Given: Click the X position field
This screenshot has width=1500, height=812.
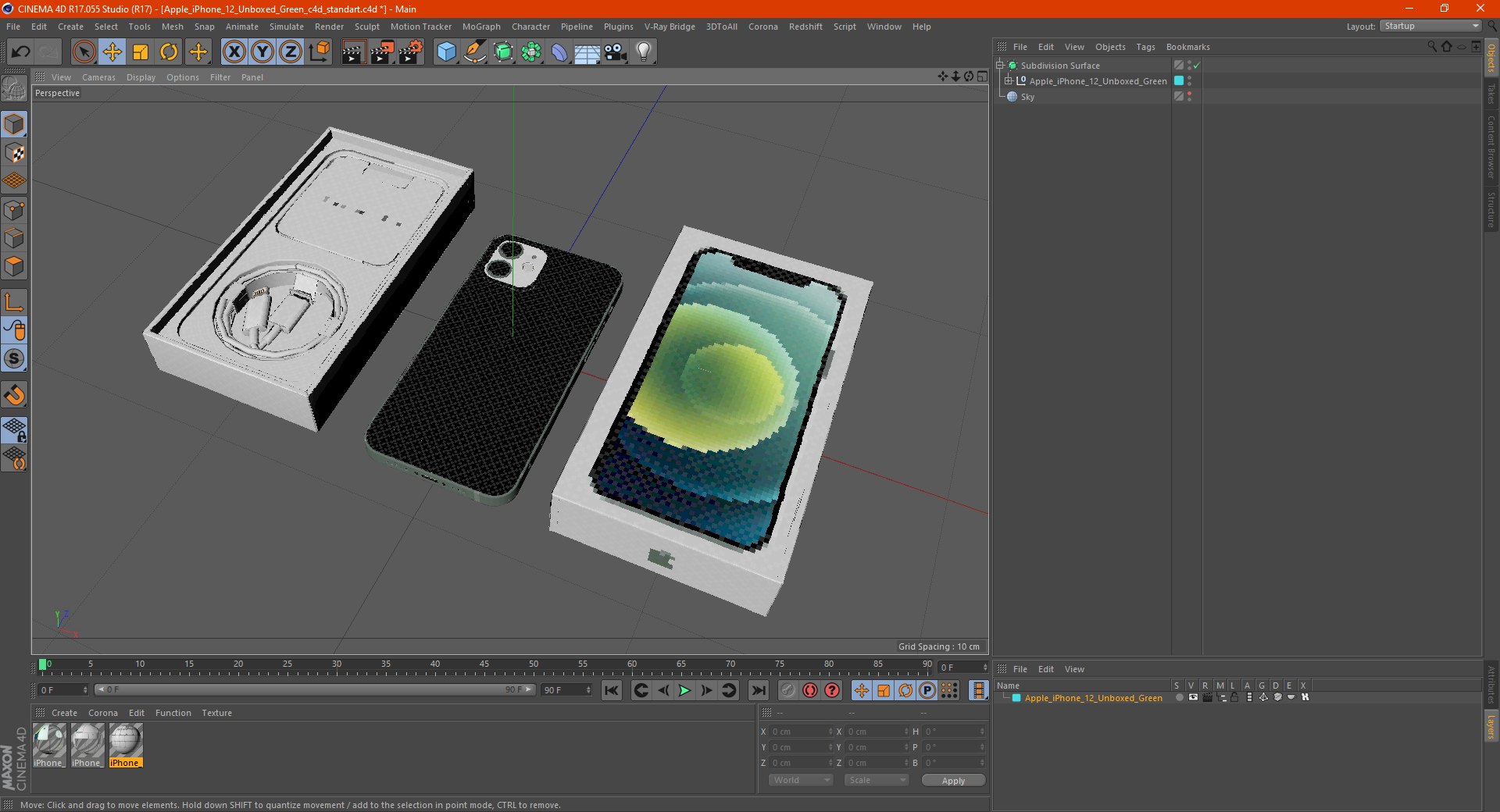Looking at the screenshot, I should [802, 732].
